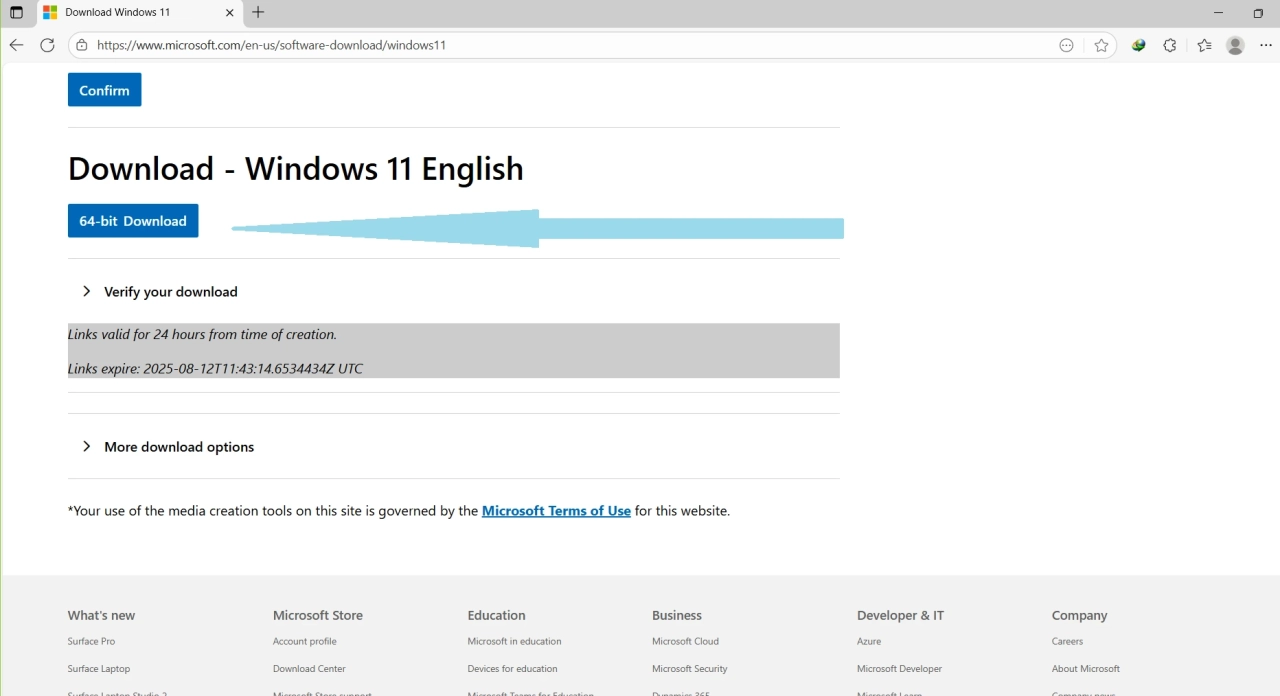Close the Download Windows 11 tab
This screenshot has width=1280, height=696.
tap(230, 13)
